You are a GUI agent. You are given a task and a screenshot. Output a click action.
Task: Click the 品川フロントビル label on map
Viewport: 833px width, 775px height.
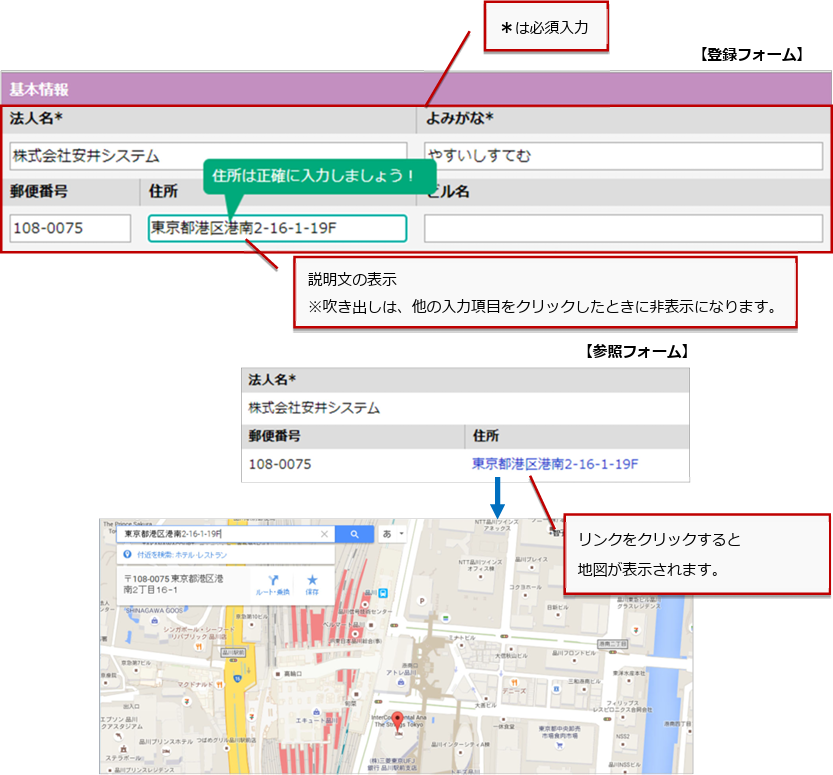click(x=574, y=653)
